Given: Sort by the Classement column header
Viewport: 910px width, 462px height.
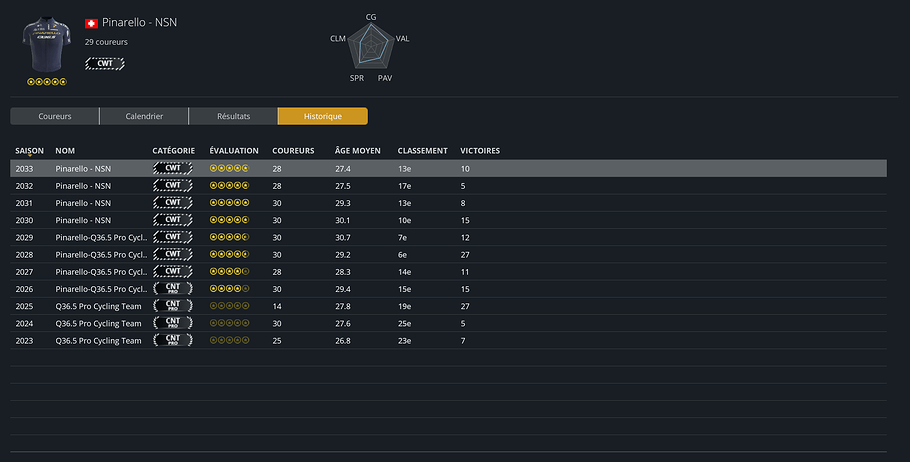Looking at the screenshot, I should (422, 151).
